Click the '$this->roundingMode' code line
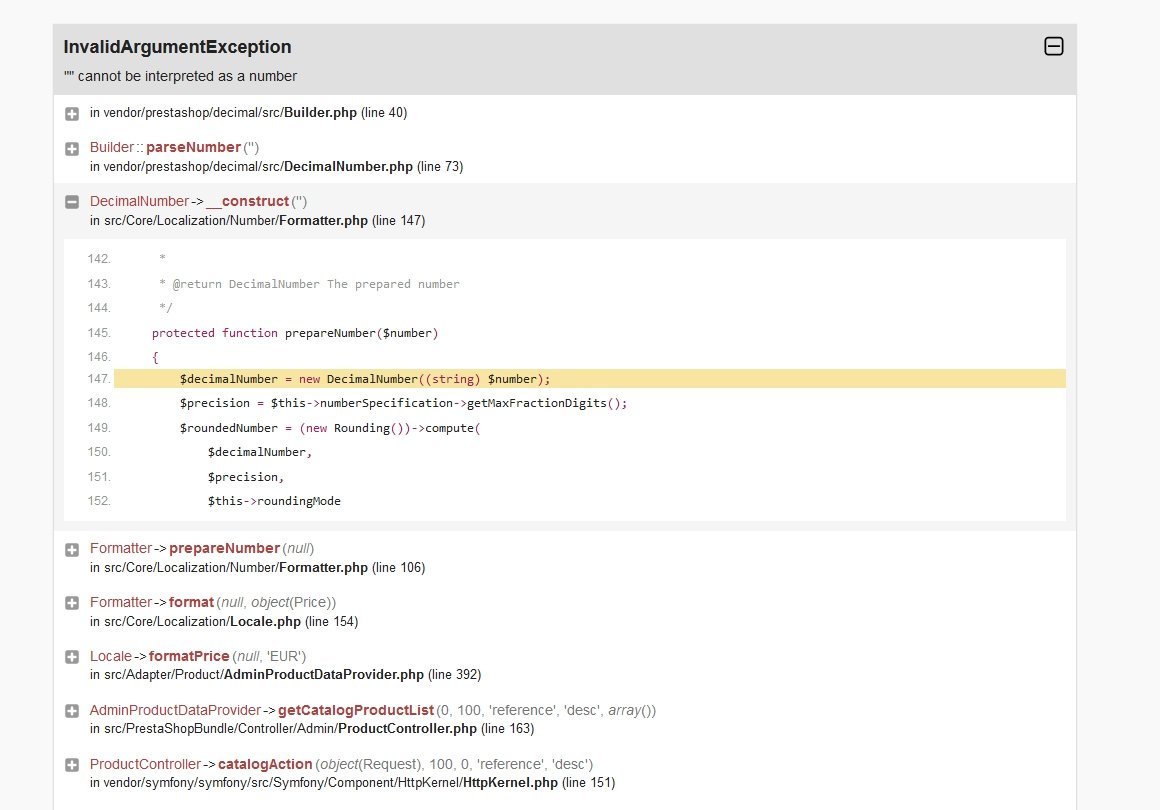 click(274, 501)
